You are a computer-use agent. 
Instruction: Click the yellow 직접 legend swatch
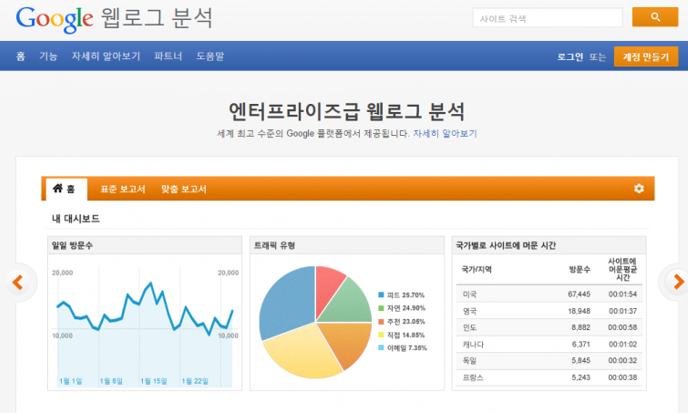[x=381, y=335]
